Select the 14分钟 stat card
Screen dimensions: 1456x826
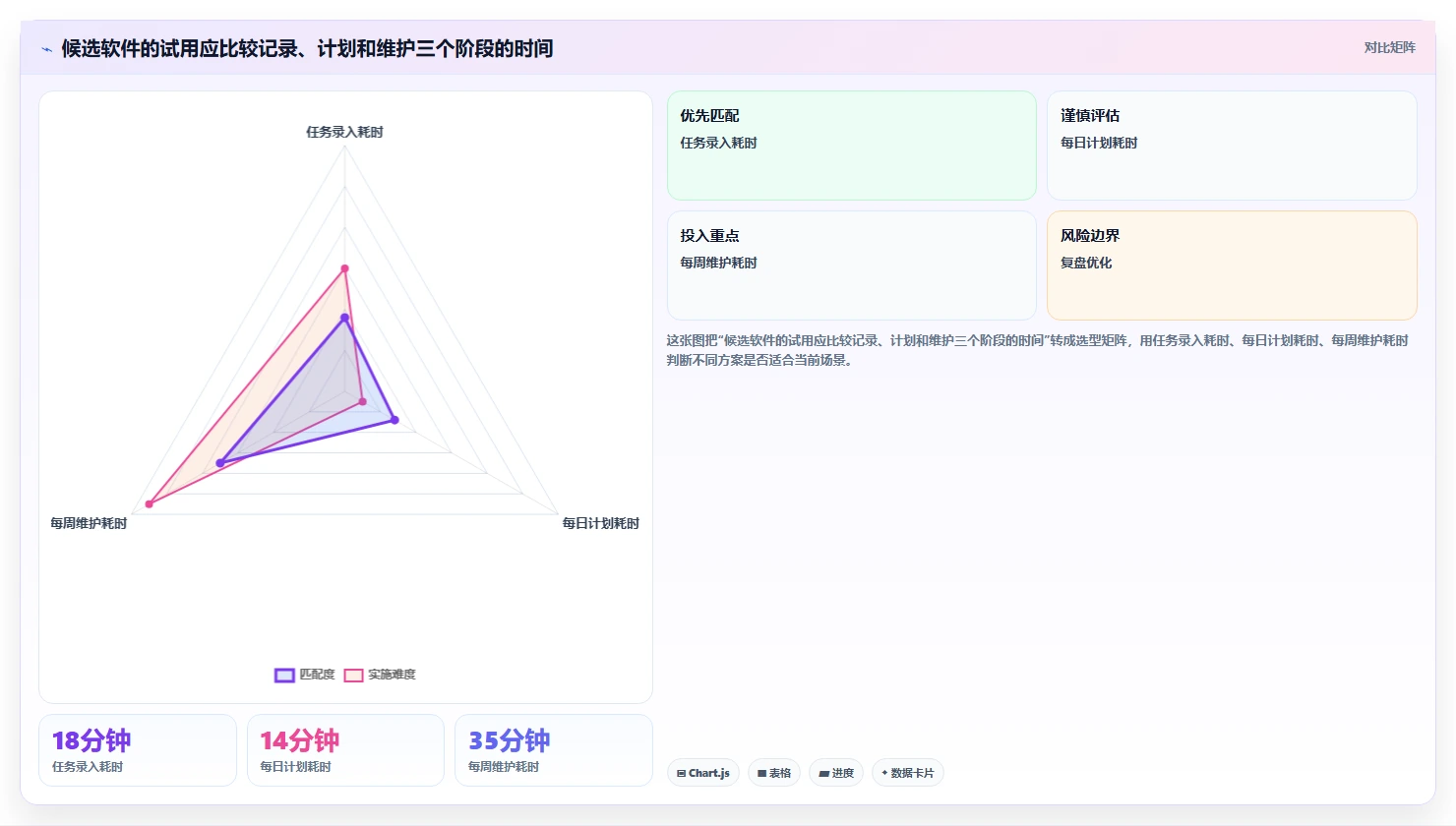click(x=345, y=750)
